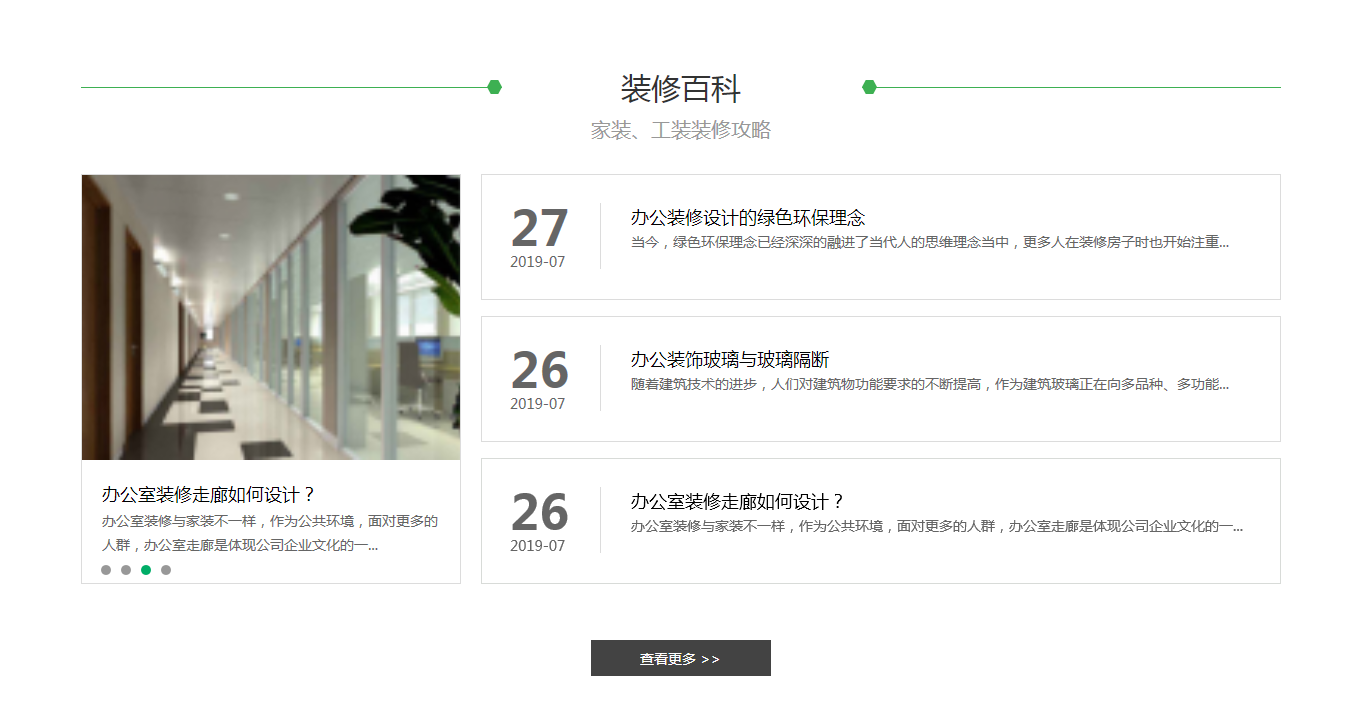The image size is (1363, 706).
Task: Click the 装修百科 section heading
Action: pyautogui.click(x=680, y=89)
